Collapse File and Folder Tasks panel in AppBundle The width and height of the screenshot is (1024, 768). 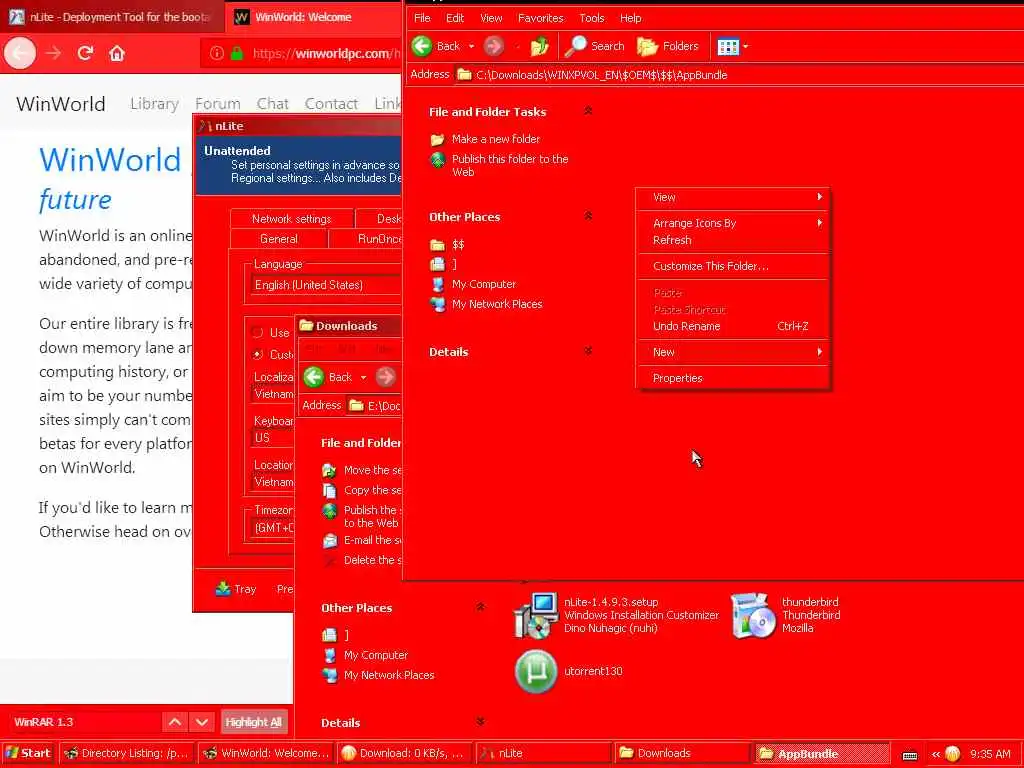pos(588,111)
